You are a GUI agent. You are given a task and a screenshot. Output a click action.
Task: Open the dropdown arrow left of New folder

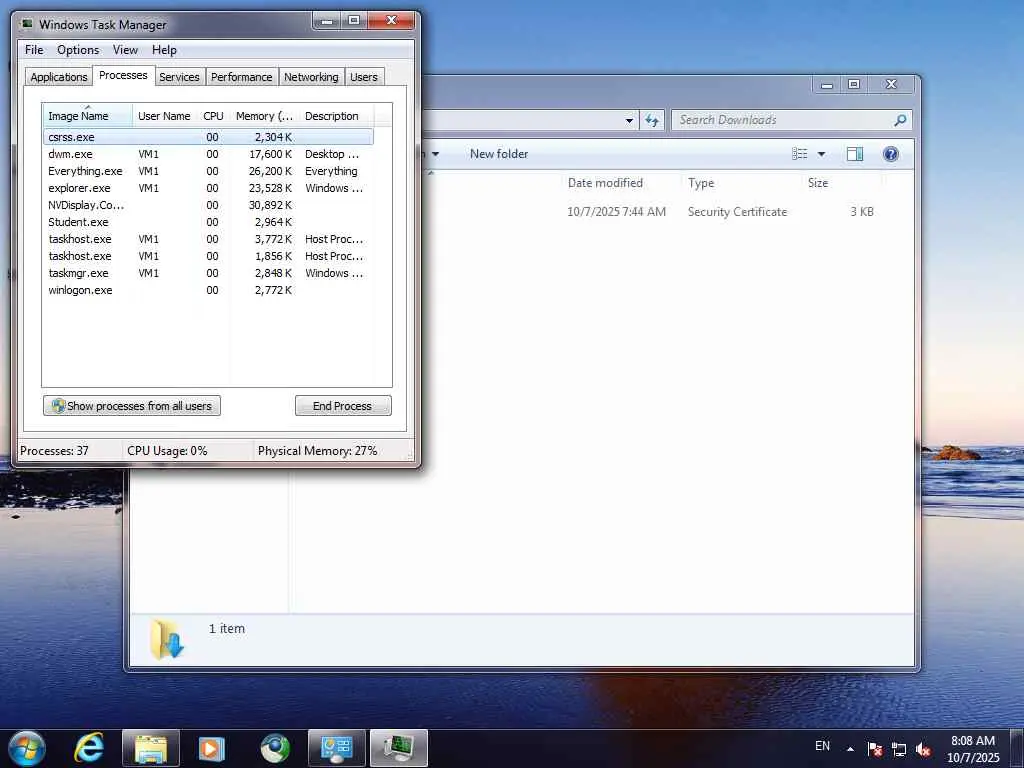(x=435, y=154)
